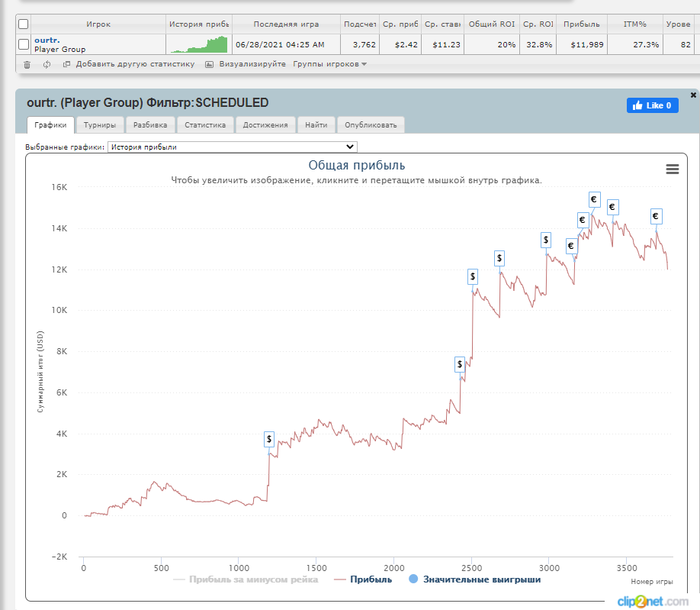Click the 'Визуализируйте' link
Viewport: 700px width, 610px height.
point(252,64)
